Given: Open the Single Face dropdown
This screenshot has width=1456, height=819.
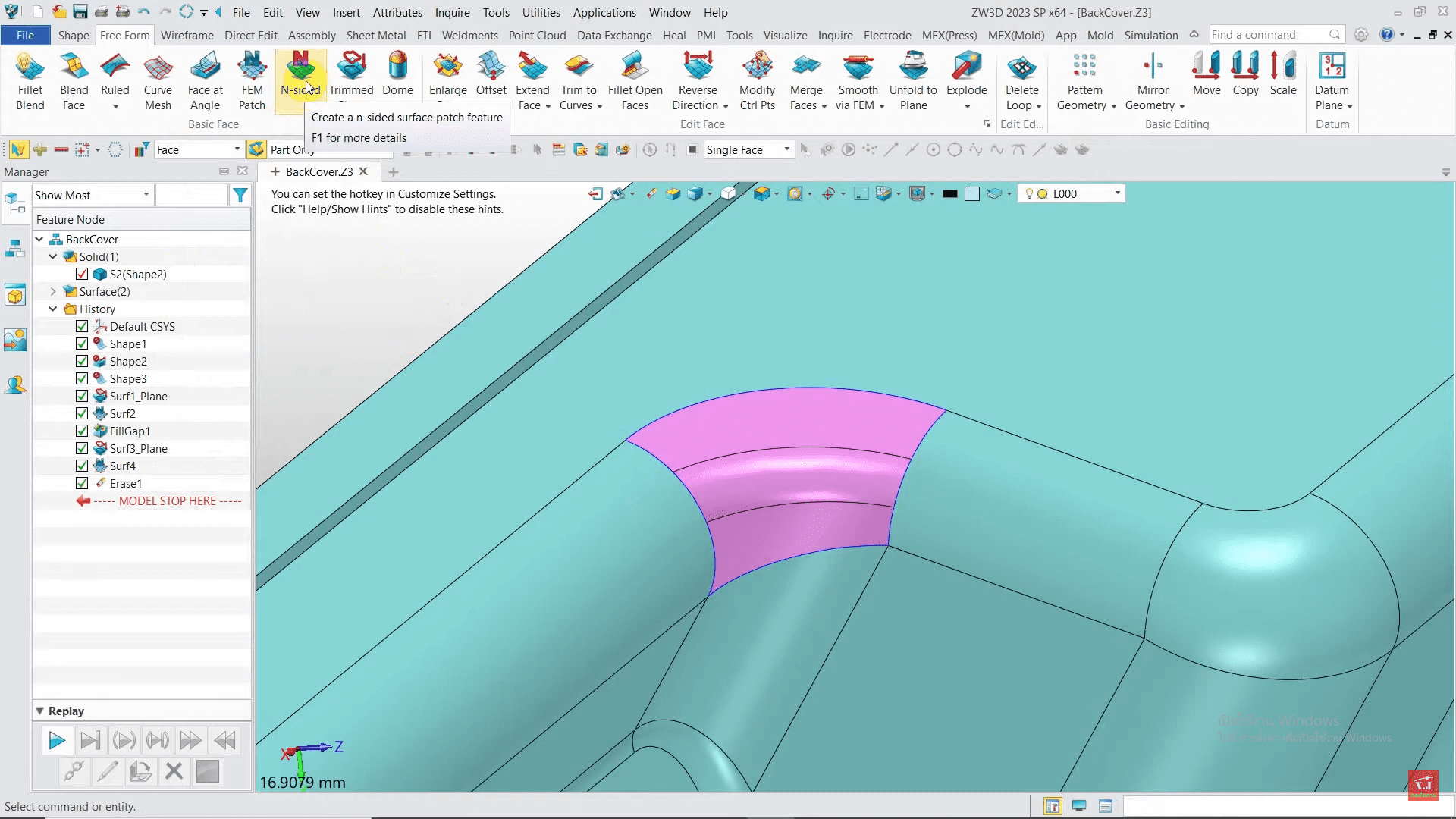Looking at the screenshot, I should click(x=786, y=149).
